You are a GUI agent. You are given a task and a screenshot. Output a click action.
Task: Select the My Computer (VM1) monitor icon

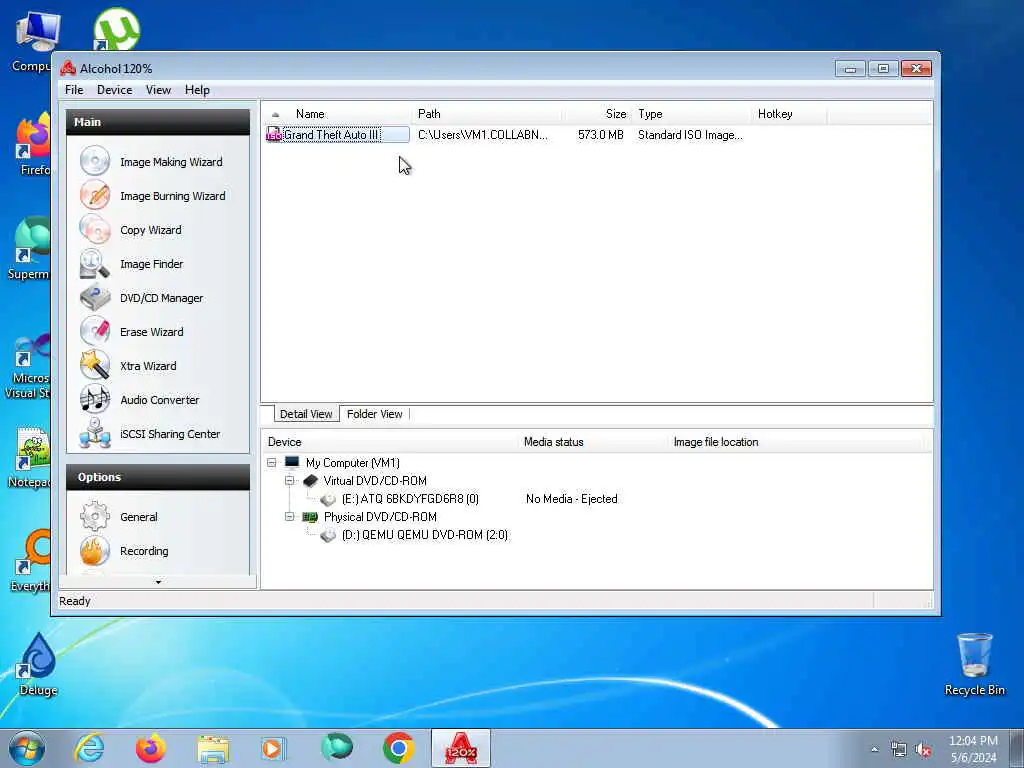pyautogui.click(x=292, y=462)
